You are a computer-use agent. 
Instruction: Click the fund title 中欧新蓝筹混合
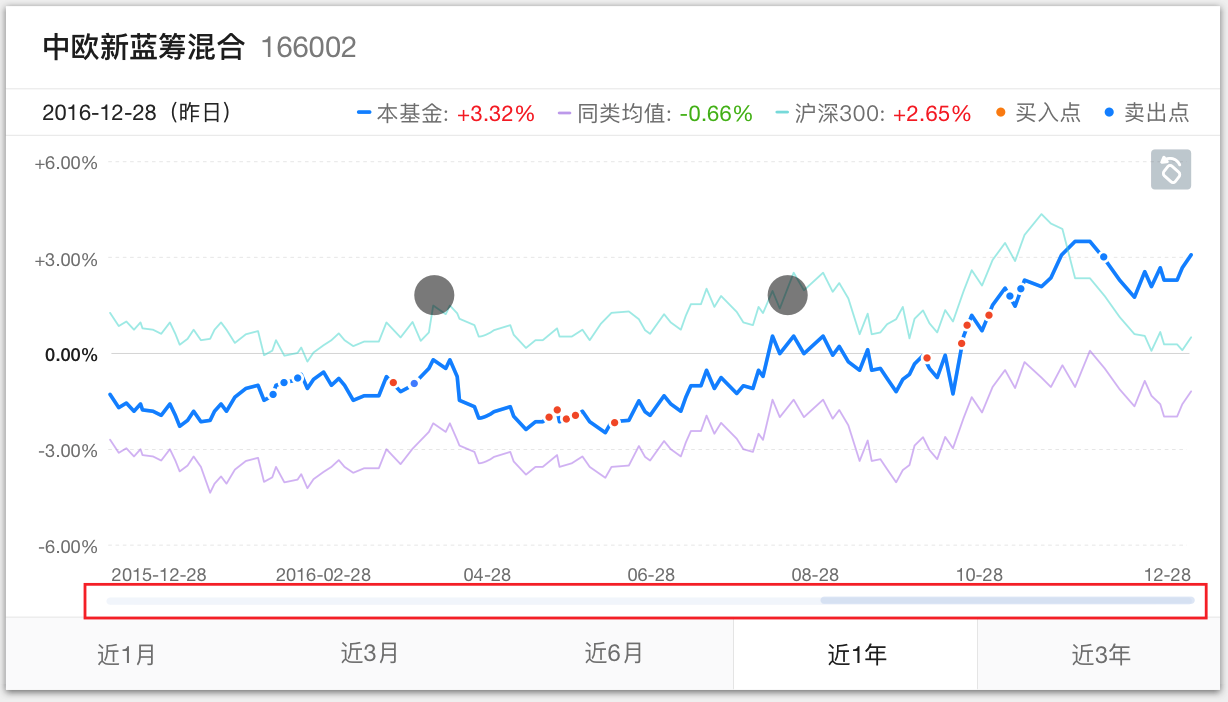tap(144, 47)
